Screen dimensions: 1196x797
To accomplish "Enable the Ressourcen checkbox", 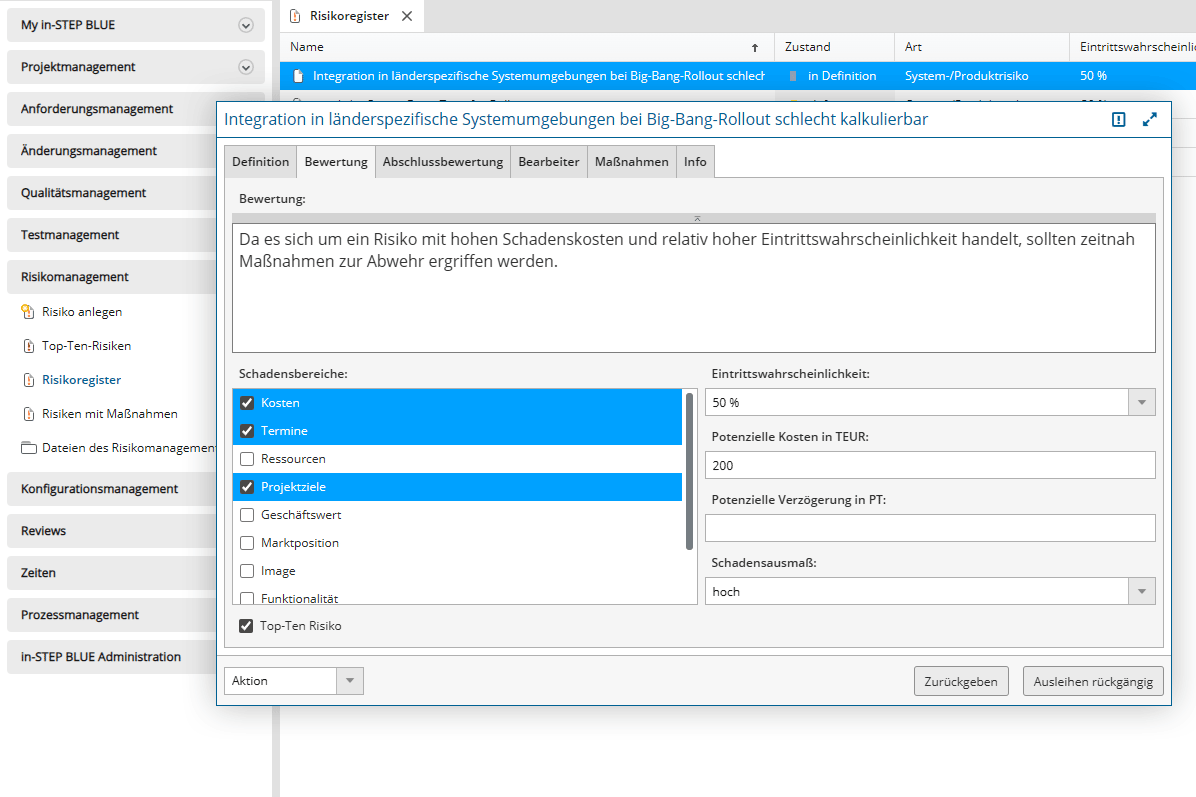I will 247,459.
